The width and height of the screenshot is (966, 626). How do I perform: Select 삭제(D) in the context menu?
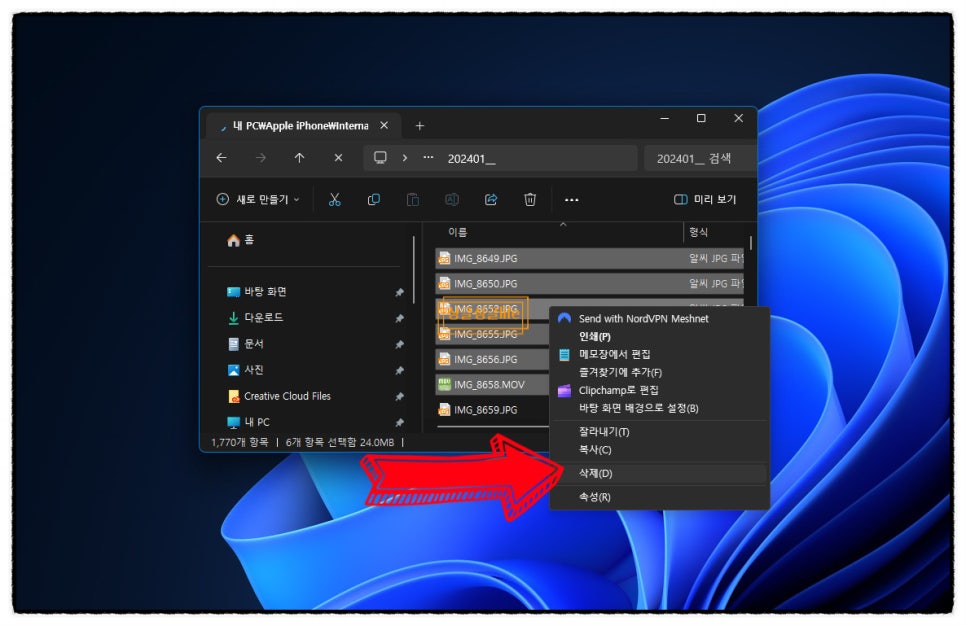[x=596, y=473]
